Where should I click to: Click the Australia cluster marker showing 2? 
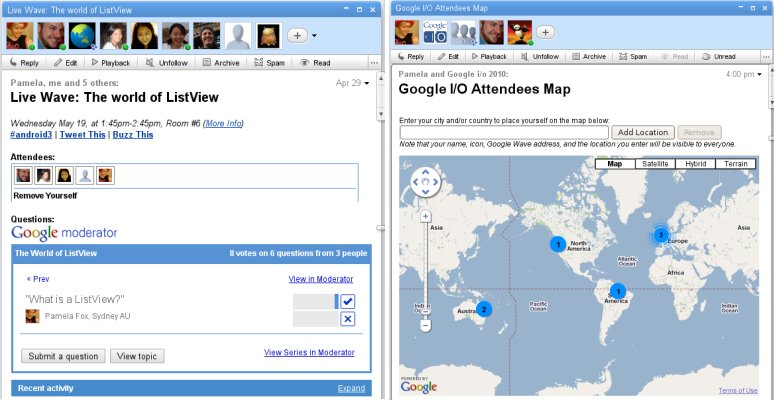coord(484,310)
